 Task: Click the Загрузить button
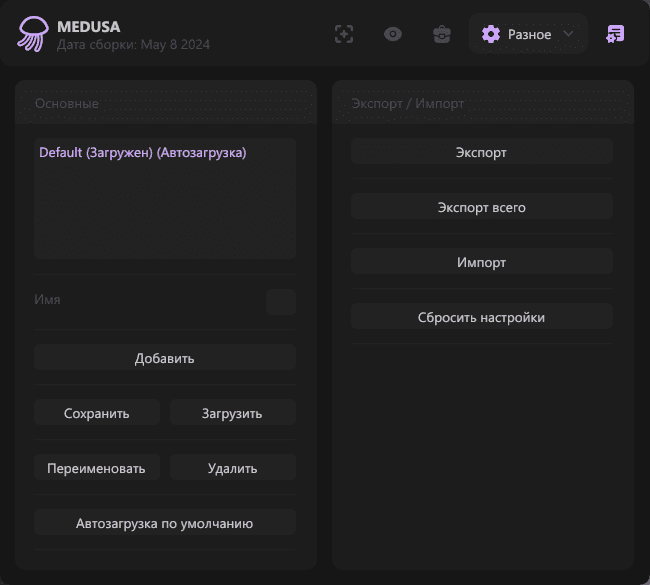point(232,413)
